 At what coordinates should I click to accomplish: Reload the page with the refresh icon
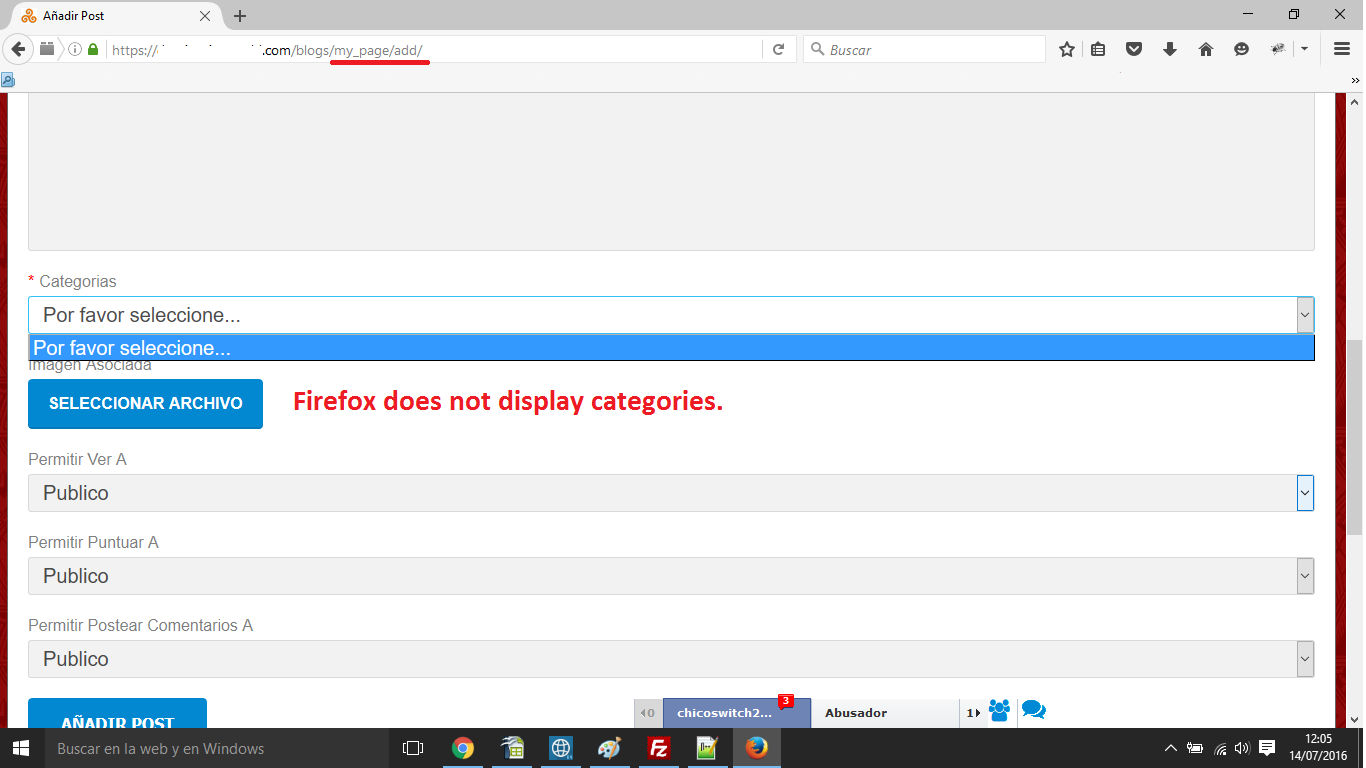click(x=778, y=49)
